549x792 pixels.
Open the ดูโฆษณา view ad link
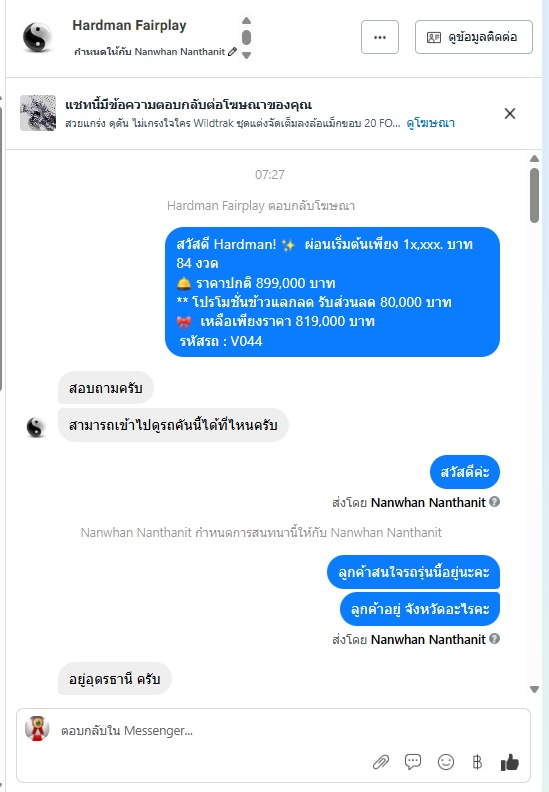tap(430, 123)
